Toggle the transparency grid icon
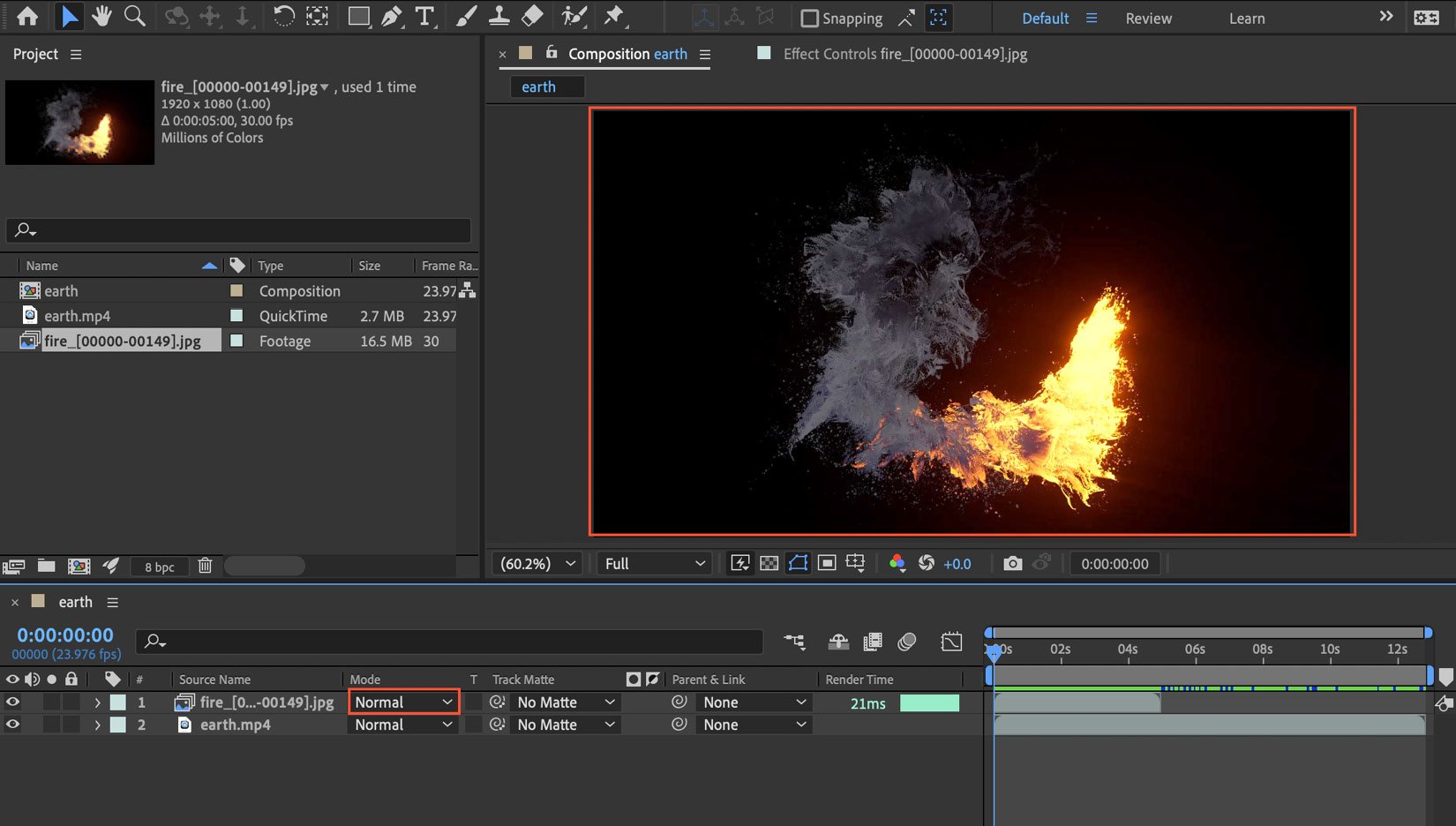 tap(769, 563)
